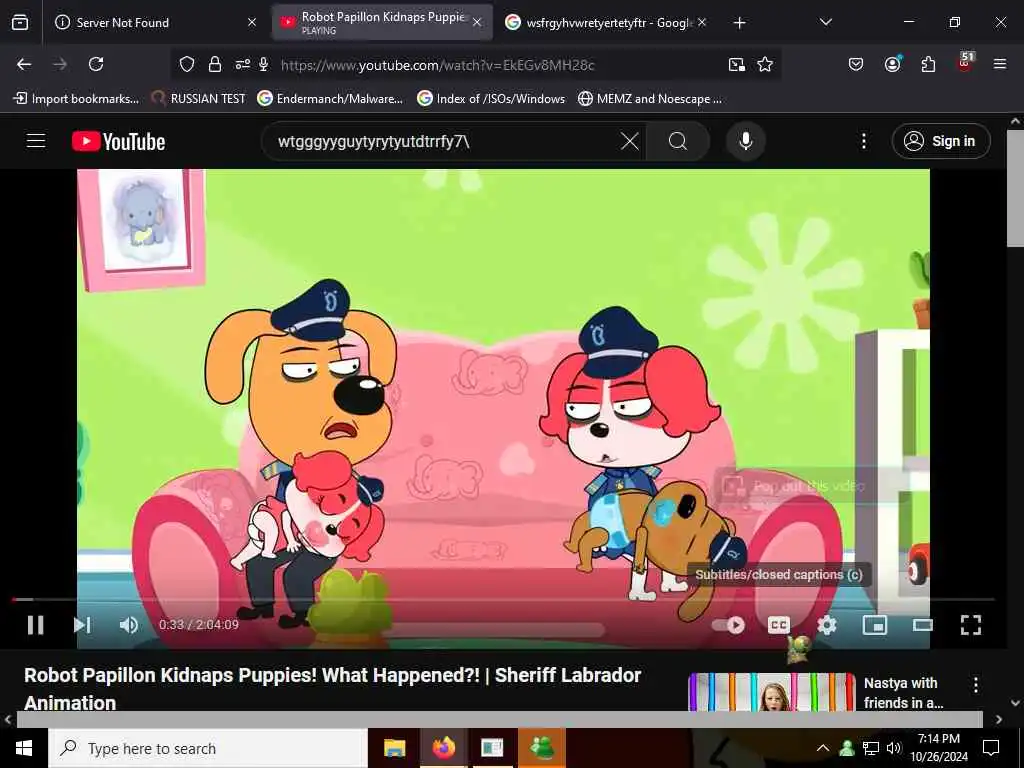The height and width of the screenshot is (768, 1024).
Task: Go back with the browser back arrow
Action: coord(24,64)
